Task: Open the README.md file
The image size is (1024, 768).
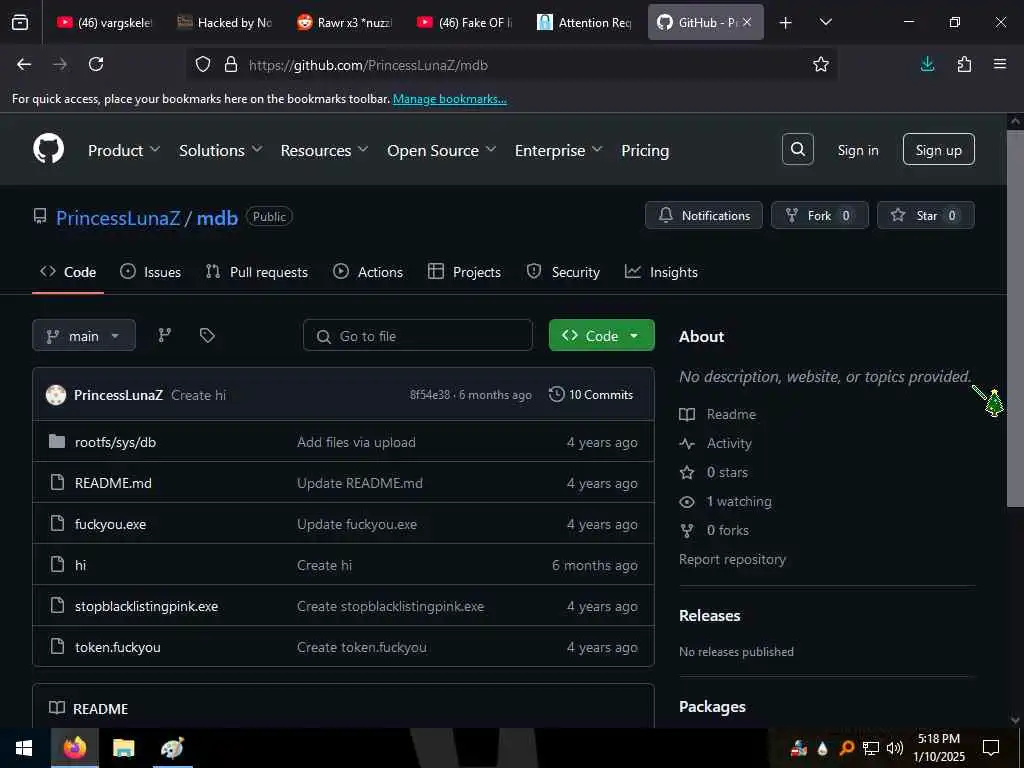Action: (113, 483)
